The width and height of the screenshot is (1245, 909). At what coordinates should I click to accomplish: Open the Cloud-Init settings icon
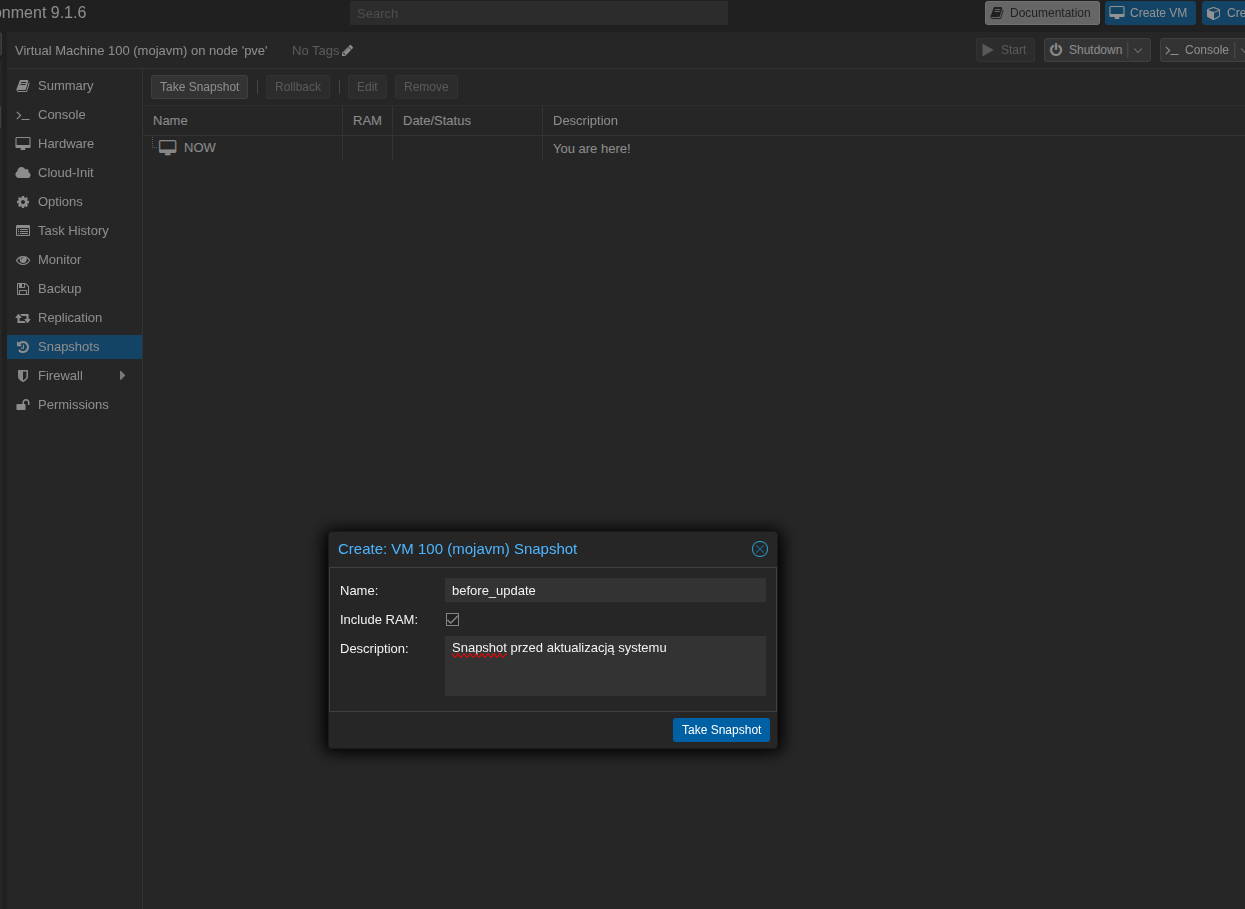[22, 172]
